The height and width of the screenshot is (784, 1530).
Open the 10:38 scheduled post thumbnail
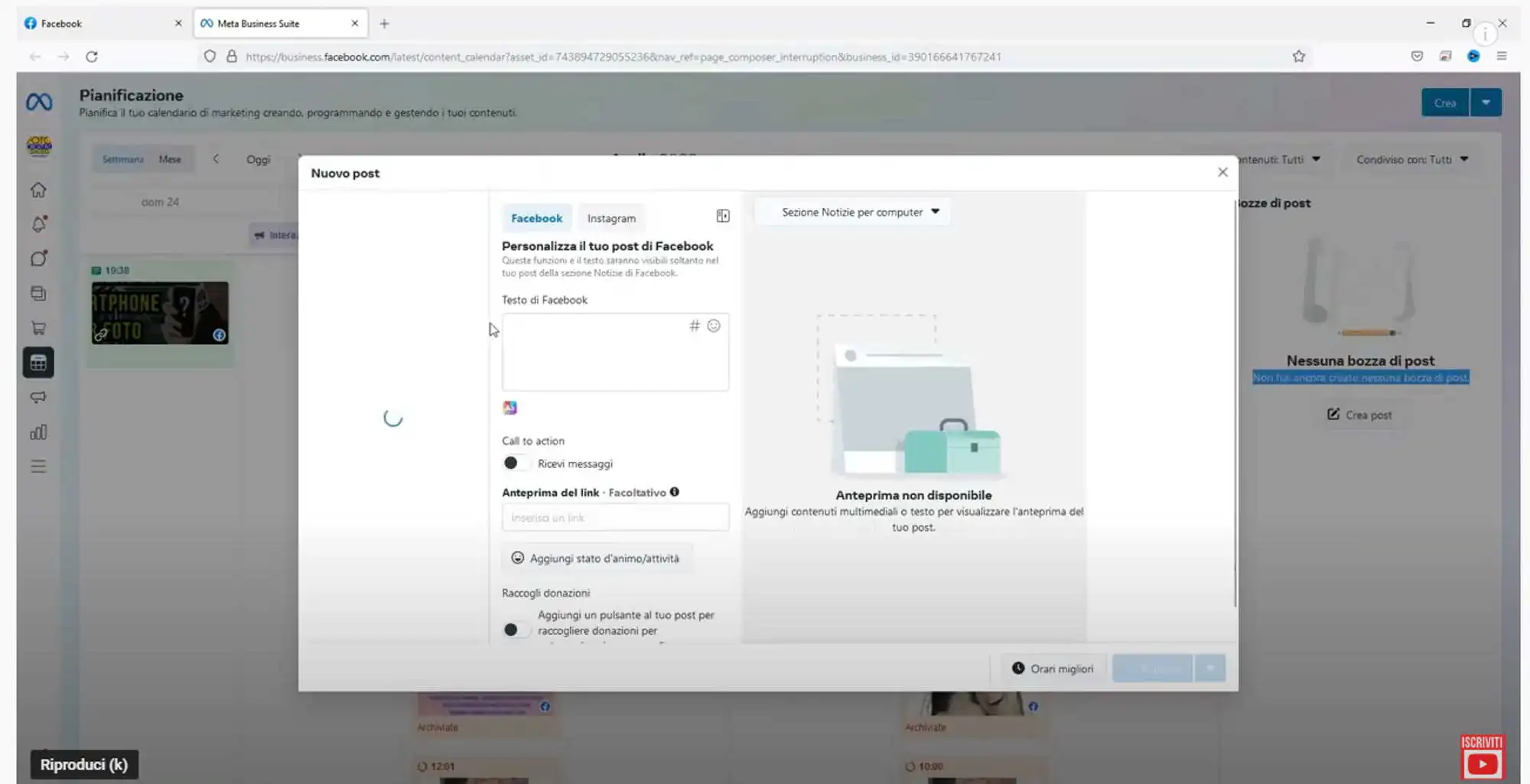(x=160, y=313)
